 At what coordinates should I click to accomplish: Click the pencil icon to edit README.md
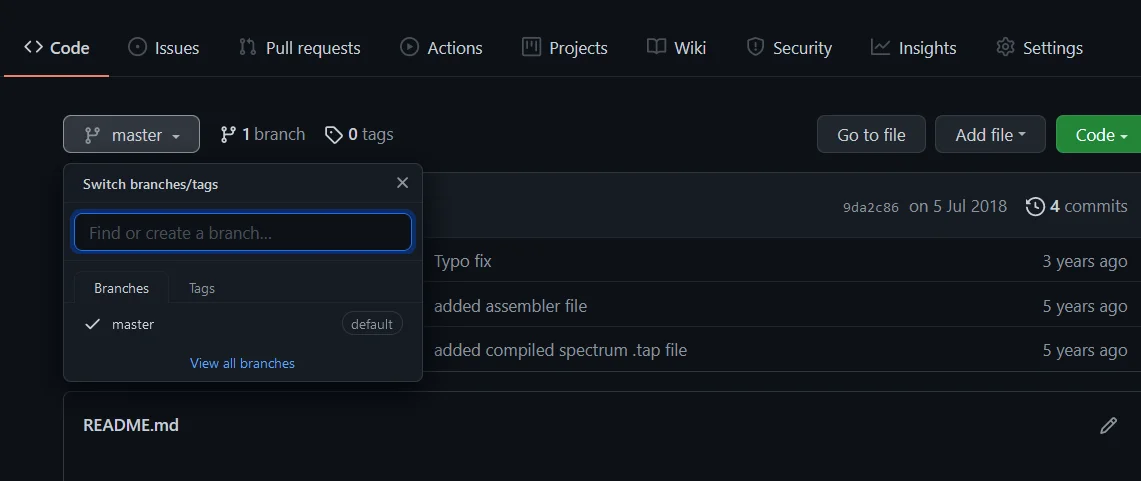1108,426
